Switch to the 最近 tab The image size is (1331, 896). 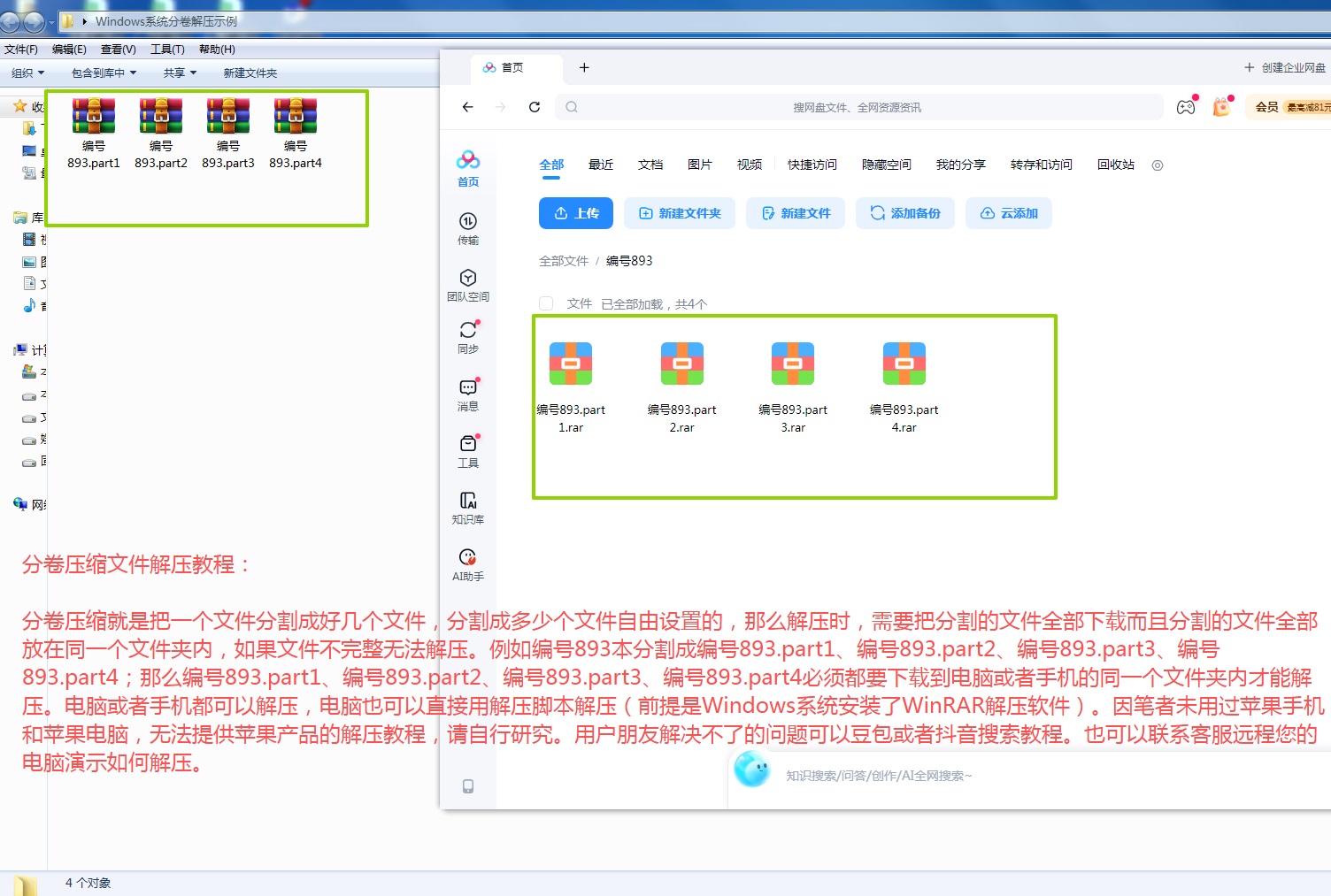(x=601, y=165)
